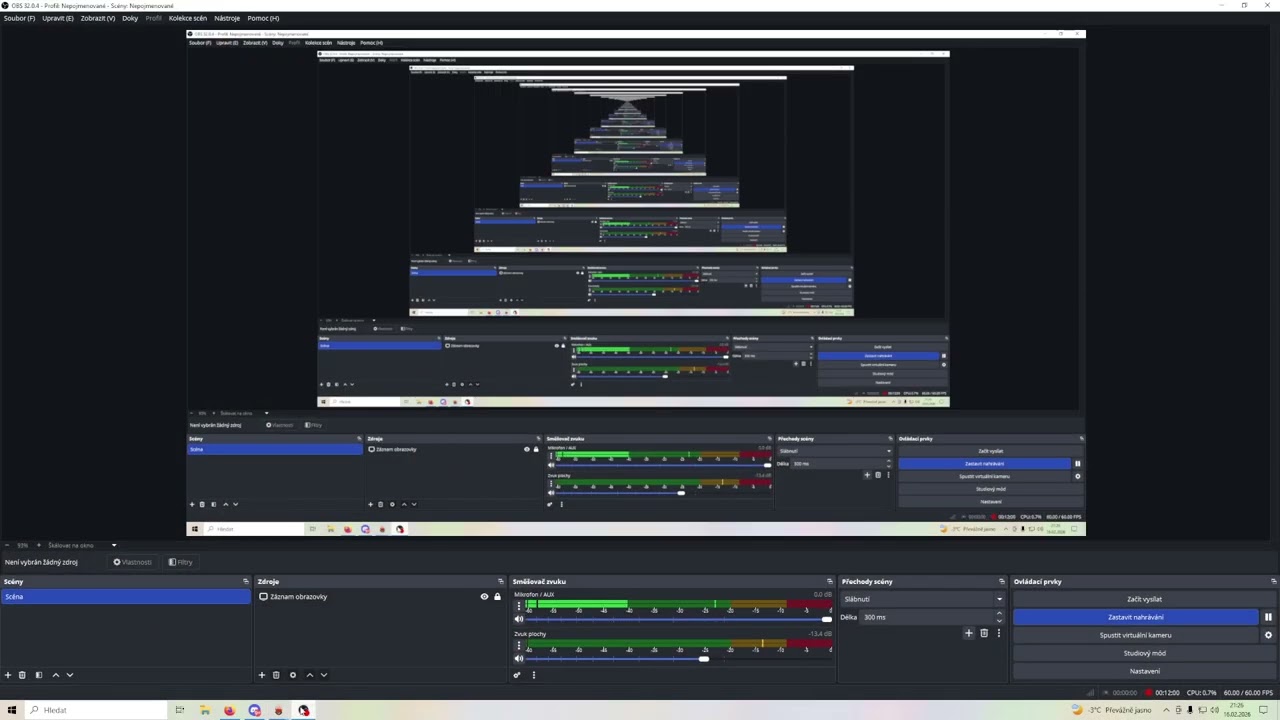Open Firefox from the taskbar
The image size is (1280, 720).
click(229, 710)
